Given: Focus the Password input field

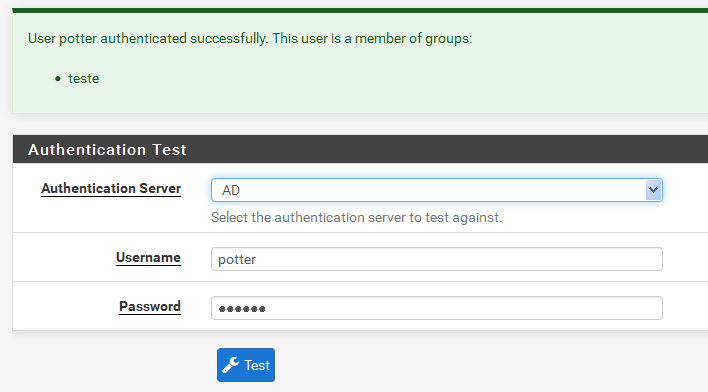Looking at the screenshot, I should tap(437, 308).
